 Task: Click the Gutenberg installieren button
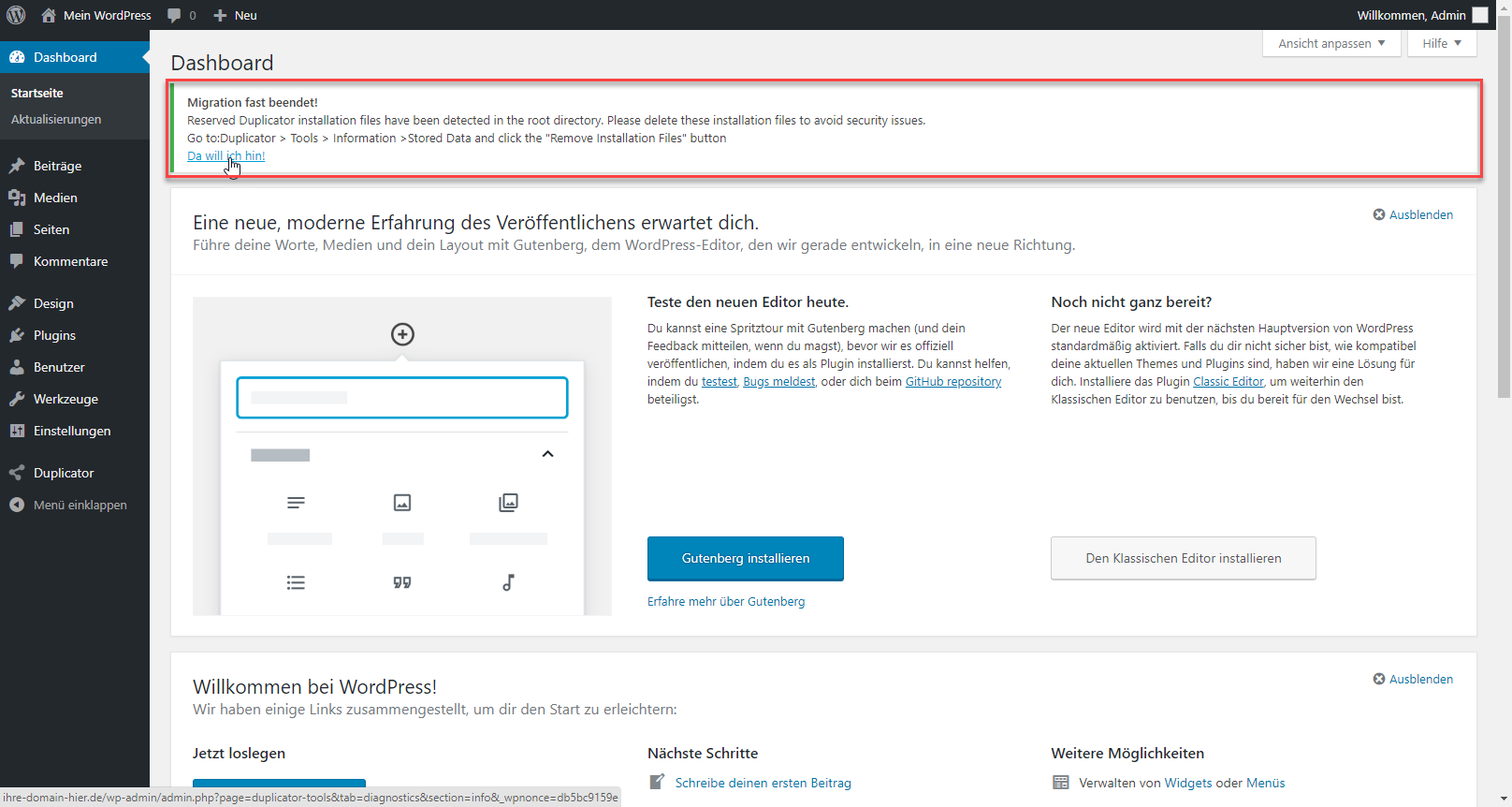pos(746,558)
